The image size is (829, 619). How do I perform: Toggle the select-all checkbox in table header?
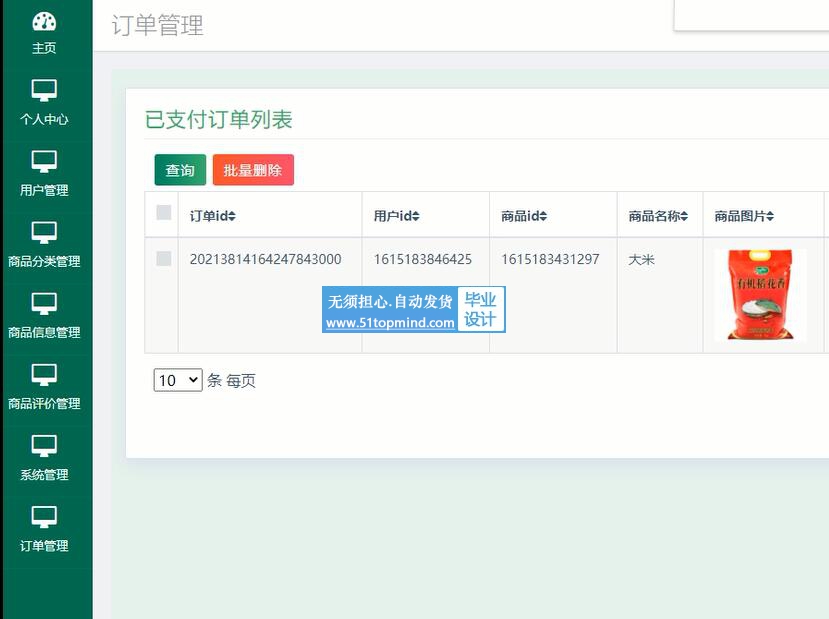tap(164, 212)
